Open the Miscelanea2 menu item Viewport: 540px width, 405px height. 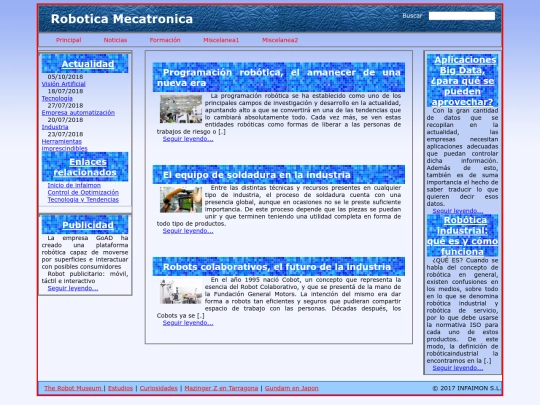pyautogui.click(x=280, y=40)
